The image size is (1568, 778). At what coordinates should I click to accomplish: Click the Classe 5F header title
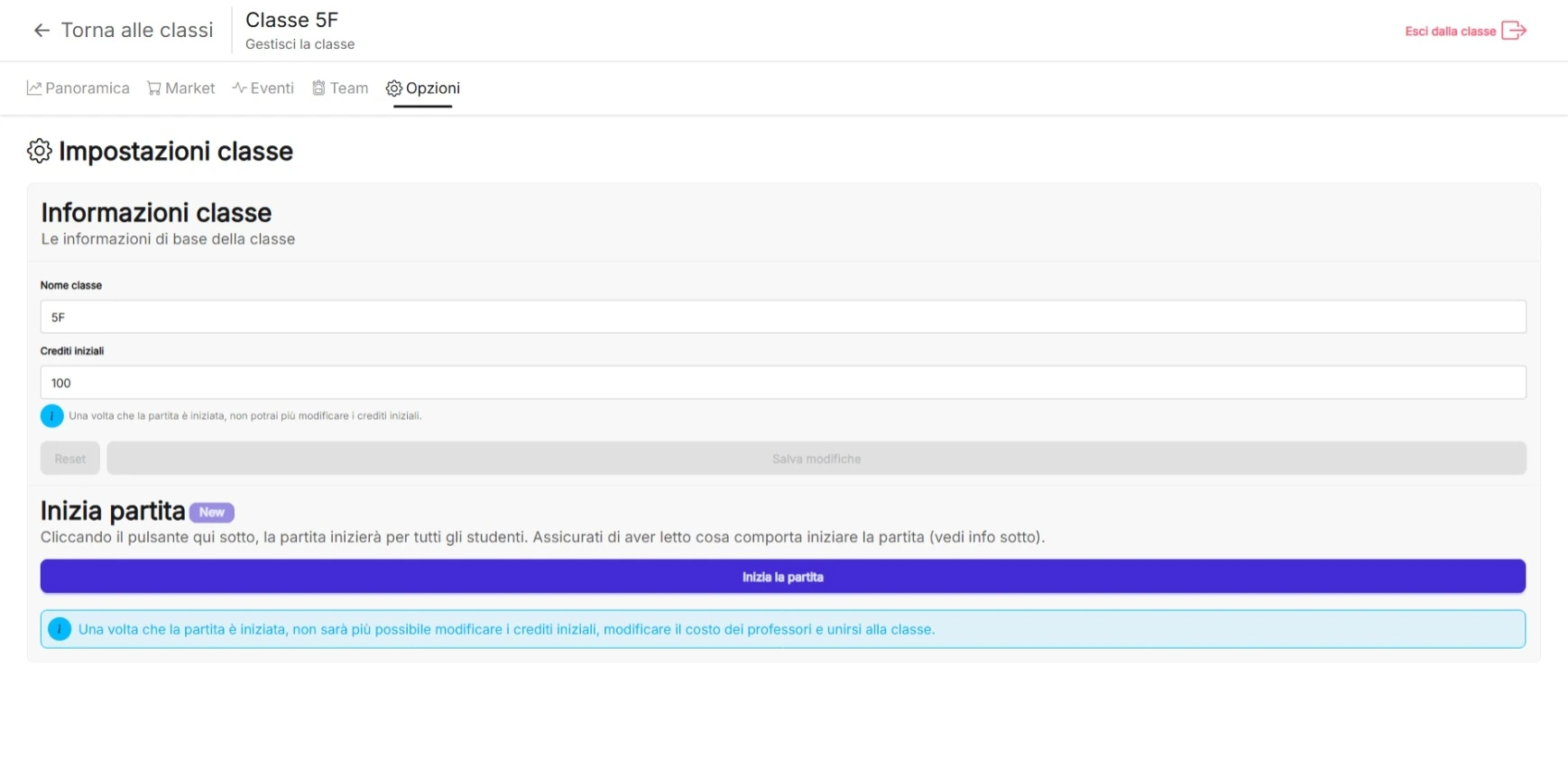[291, 20]
